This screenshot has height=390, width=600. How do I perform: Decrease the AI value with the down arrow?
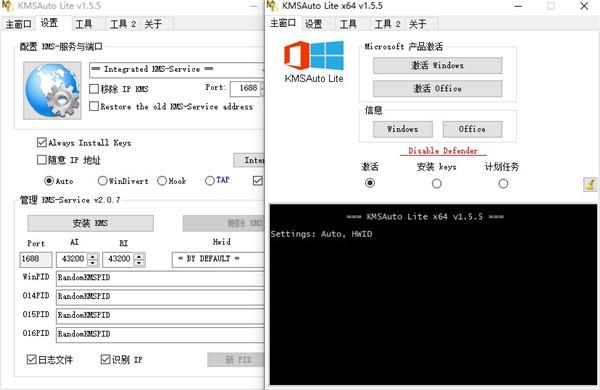click(93, 263)
